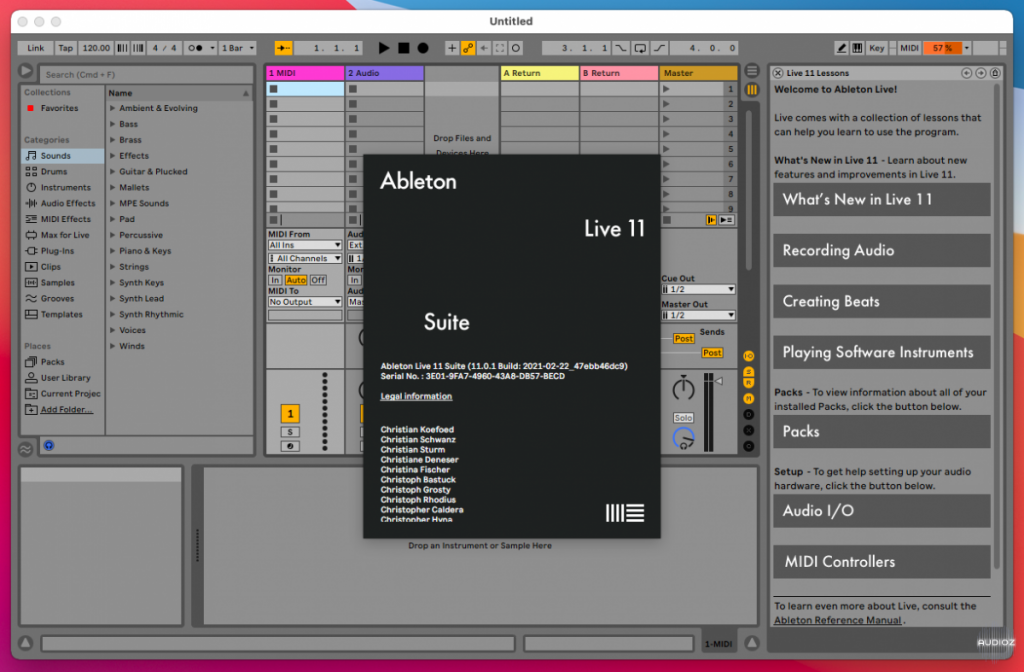Toggle the Metronome button
Screen dimensions: 1024x672
pyautogui.click(x=195, y=48)
